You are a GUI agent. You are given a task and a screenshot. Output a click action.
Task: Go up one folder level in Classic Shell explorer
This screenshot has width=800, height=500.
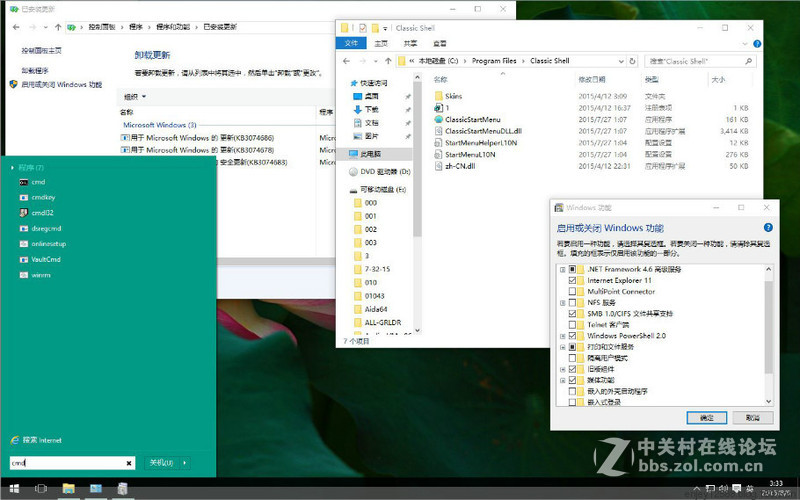[x=388, y=61]
